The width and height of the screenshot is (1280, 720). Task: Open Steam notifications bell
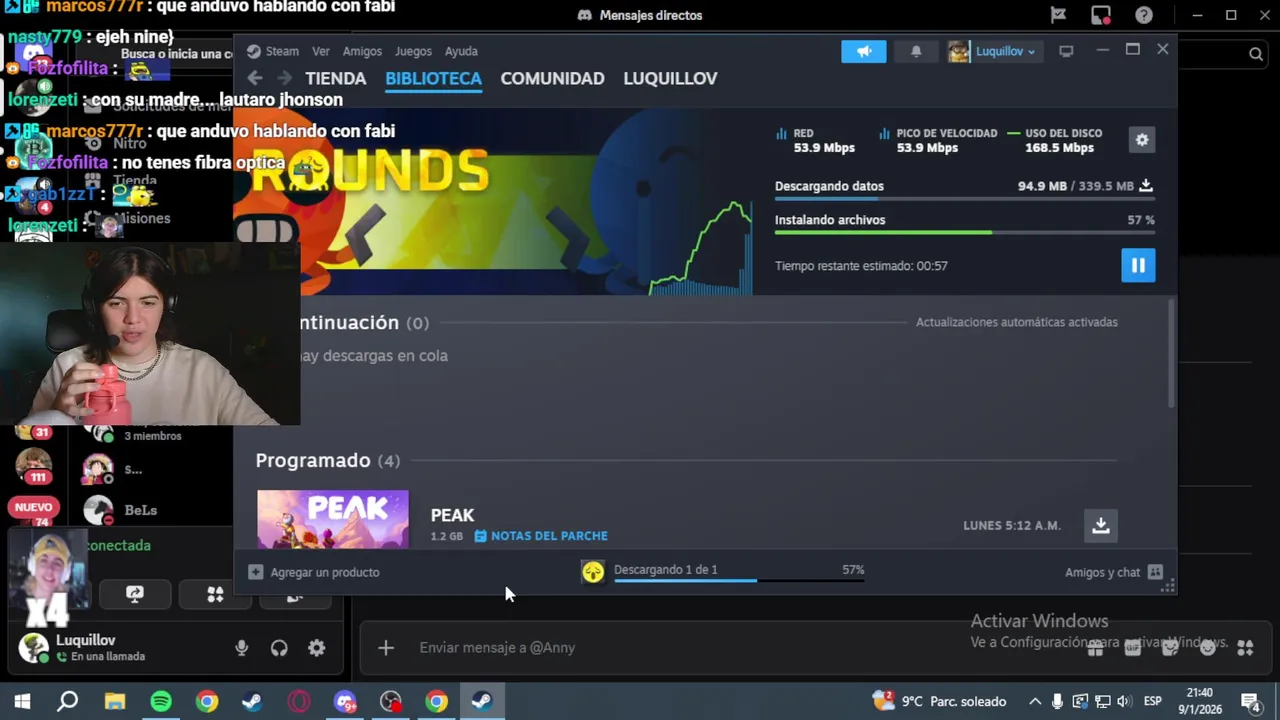(916, 51)
